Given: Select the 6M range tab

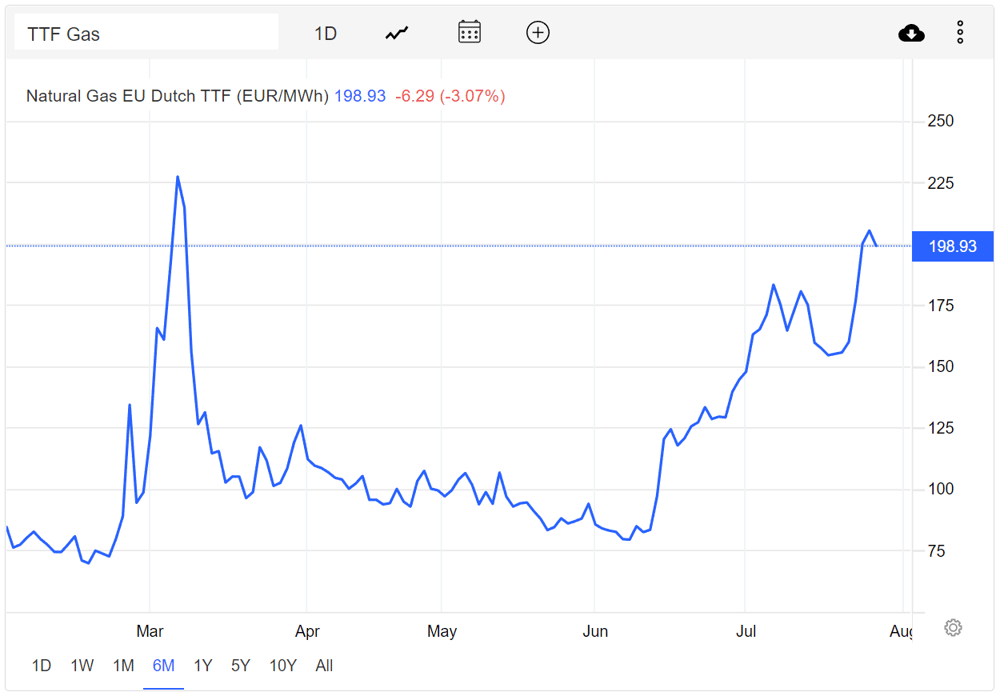Looking at the screenshot, I should click(x=163, y=666).
